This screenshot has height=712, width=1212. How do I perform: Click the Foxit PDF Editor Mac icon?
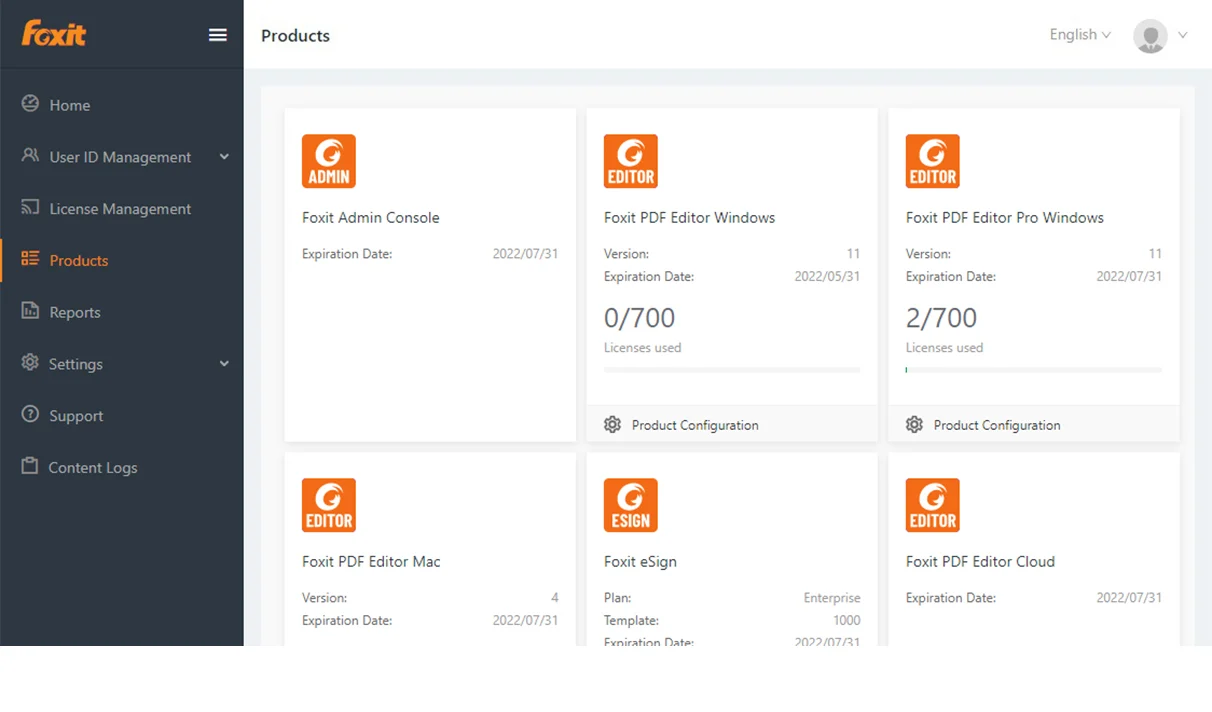(329, 505)
